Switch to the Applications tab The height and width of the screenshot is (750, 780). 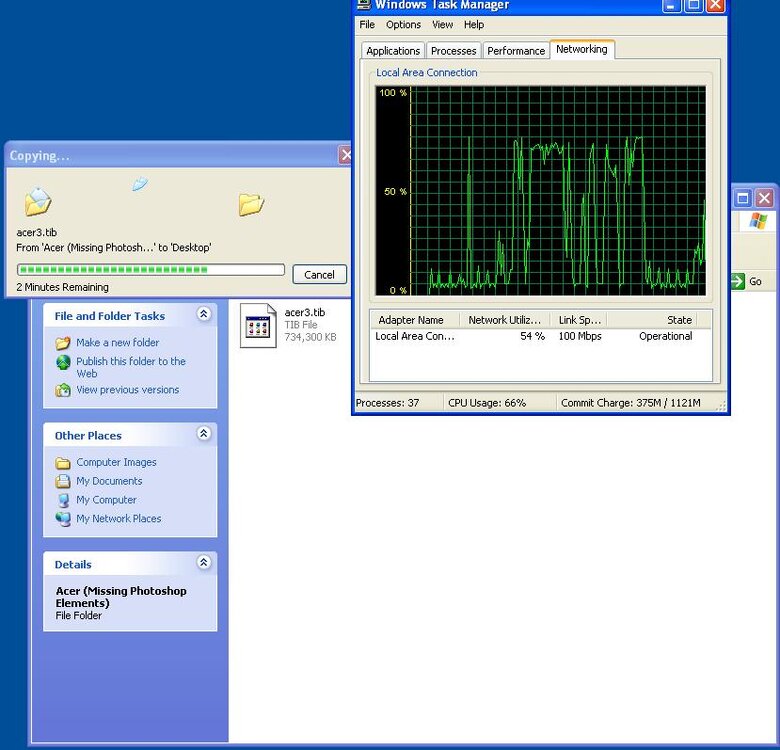(392, 51)
